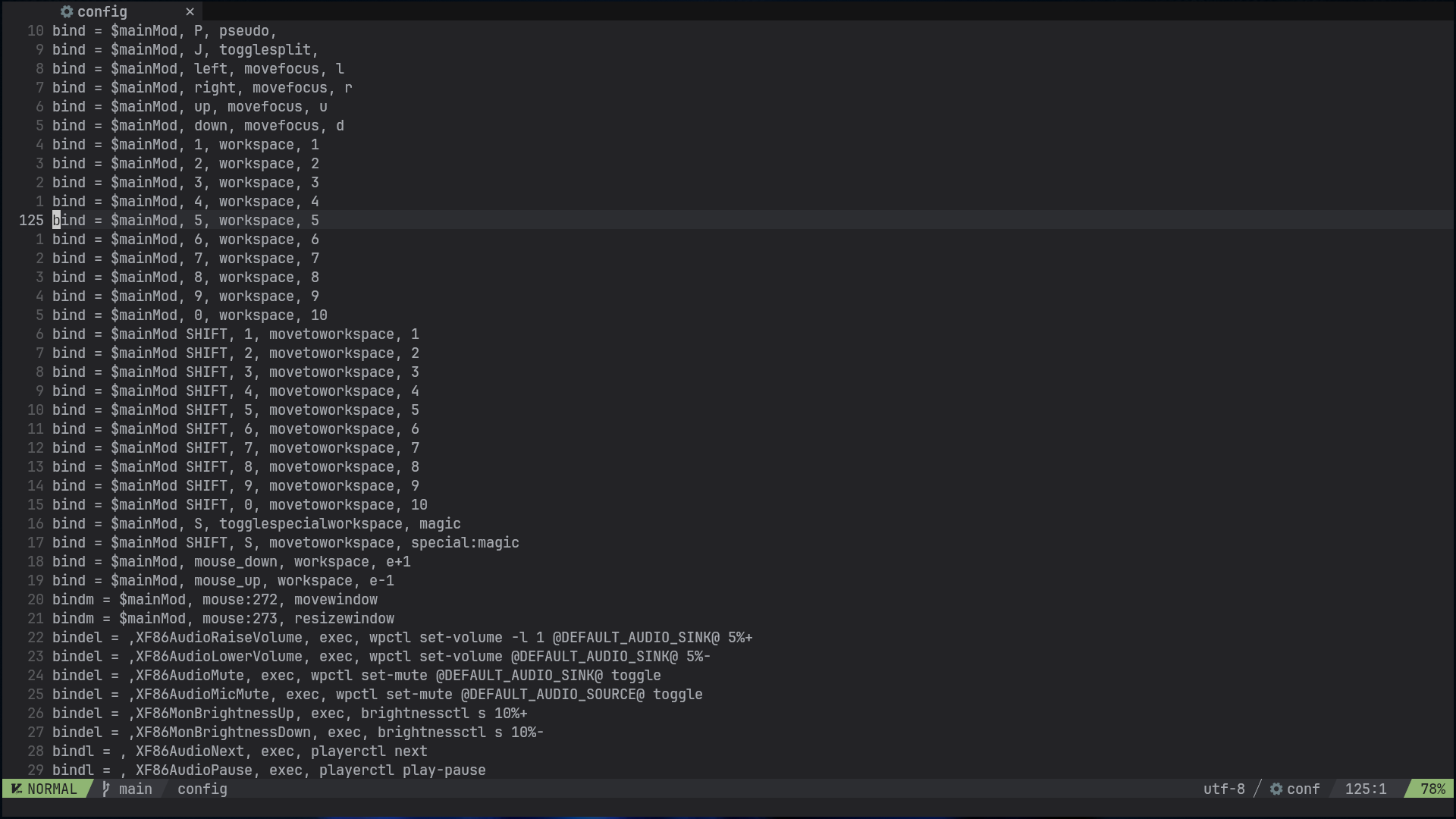Screen dimensions: 1456x819
Task: Click line 'SHIFT, 3, movetoworkspace, 3'
Action: coord(236,372)
